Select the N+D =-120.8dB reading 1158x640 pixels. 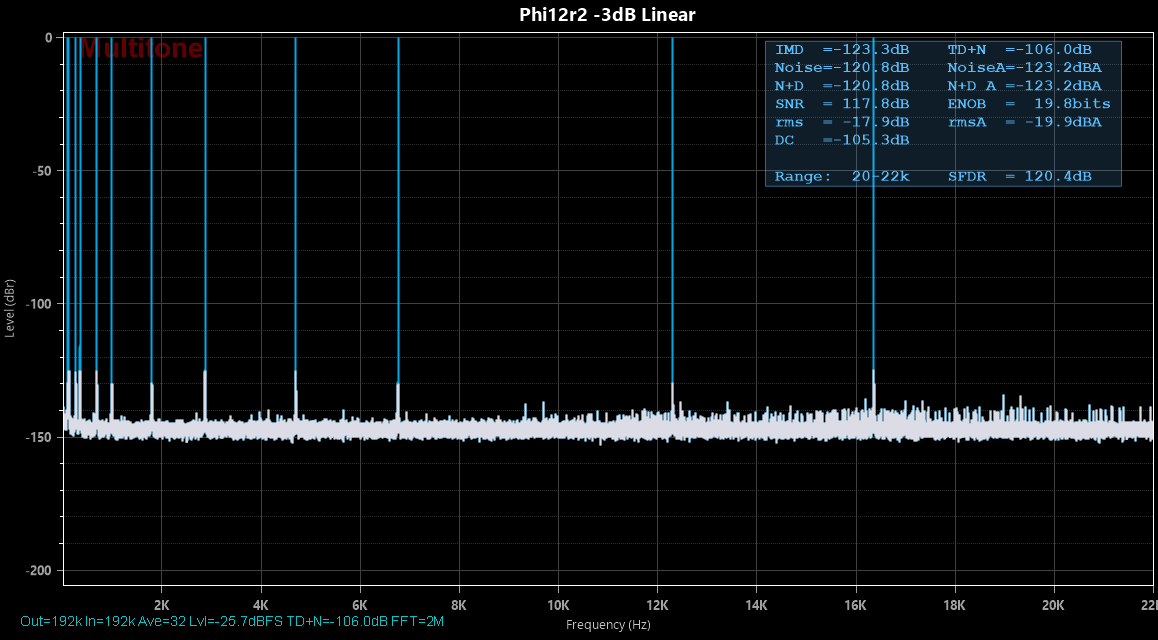click(x=842, y=86)
